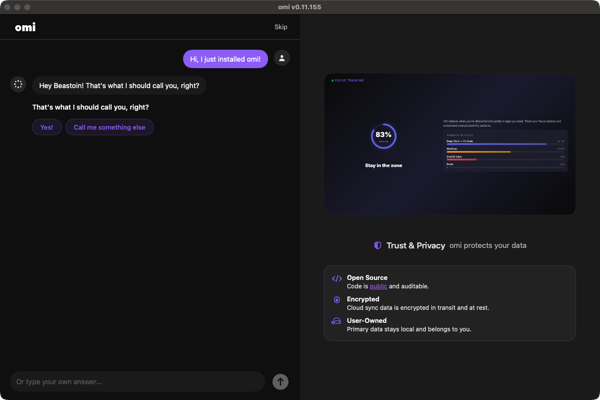Click the omi assistant loading avatar icon

(x=18, y=84)
